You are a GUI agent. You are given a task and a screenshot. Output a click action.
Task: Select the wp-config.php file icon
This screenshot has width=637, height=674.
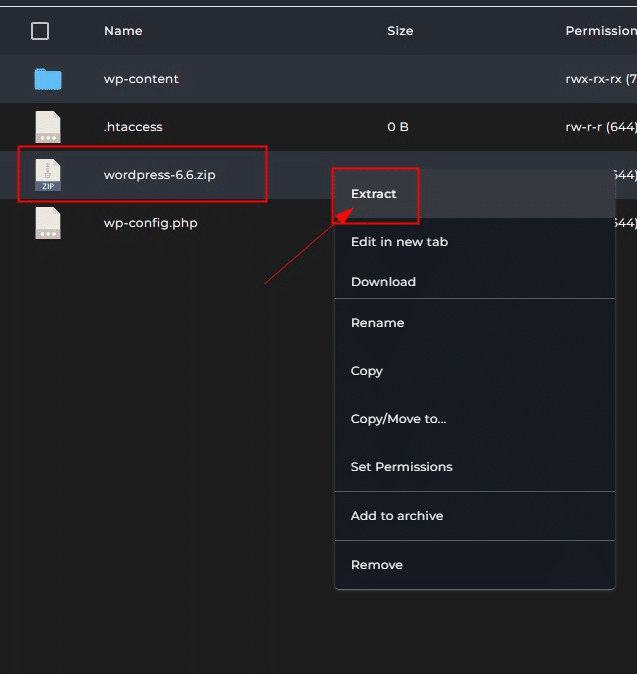click(48, 223)
